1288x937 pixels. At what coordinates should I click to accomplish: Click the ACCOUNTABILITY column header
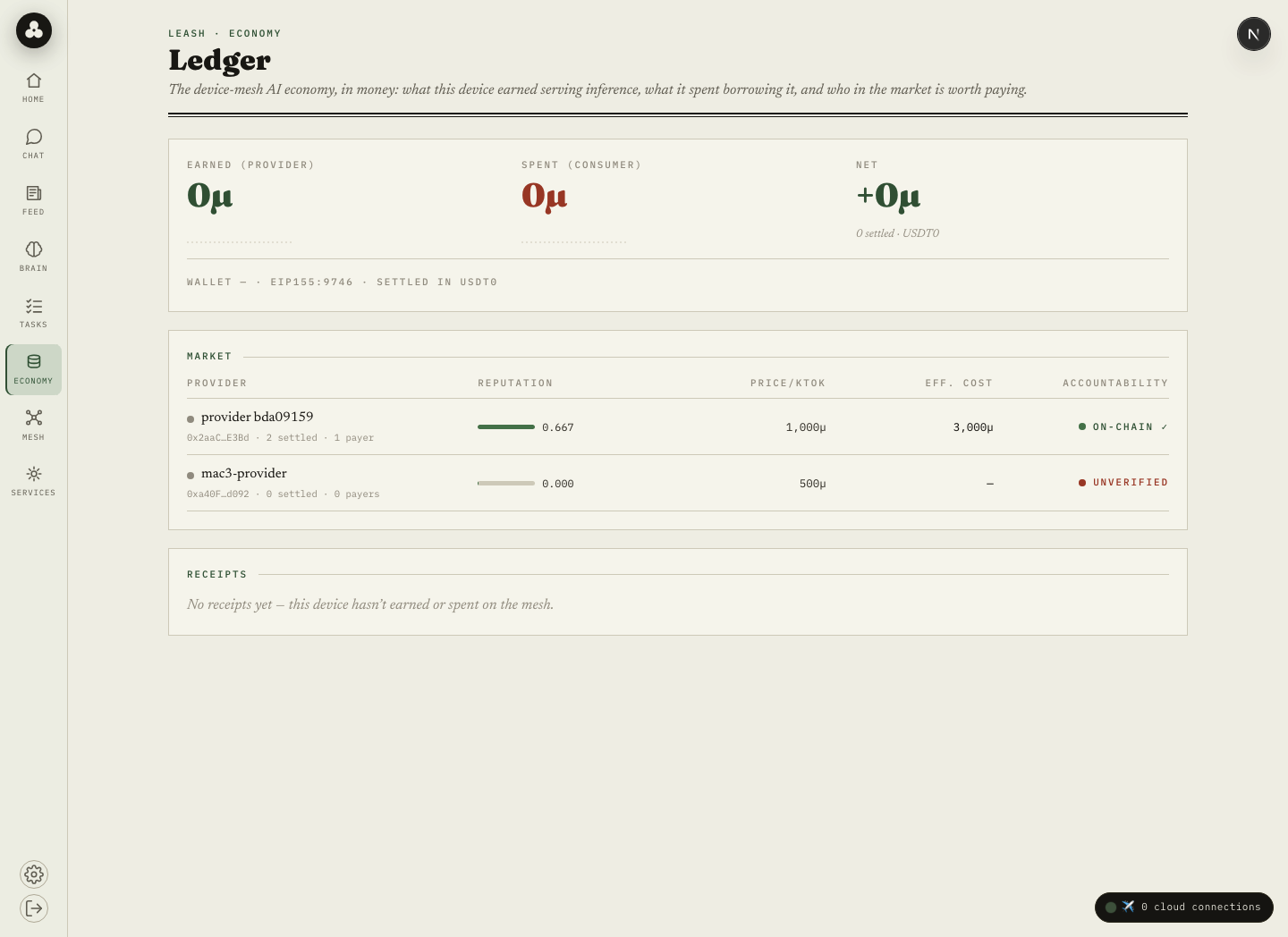coord(1115,383)
